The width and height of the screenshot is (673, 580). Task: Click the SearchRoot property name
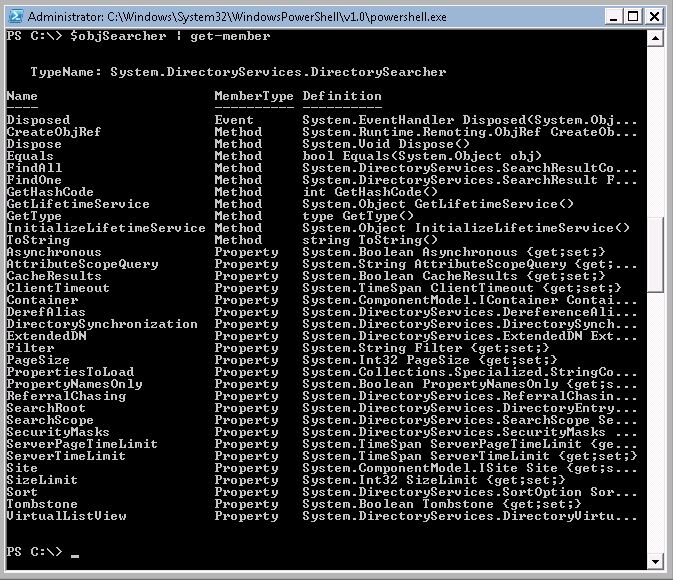45,408
